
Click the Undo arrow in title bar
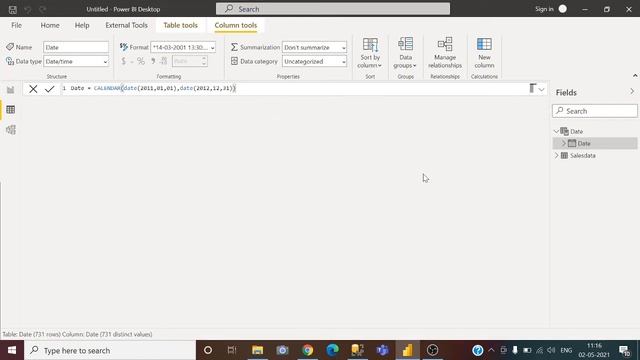click(28, 9)
